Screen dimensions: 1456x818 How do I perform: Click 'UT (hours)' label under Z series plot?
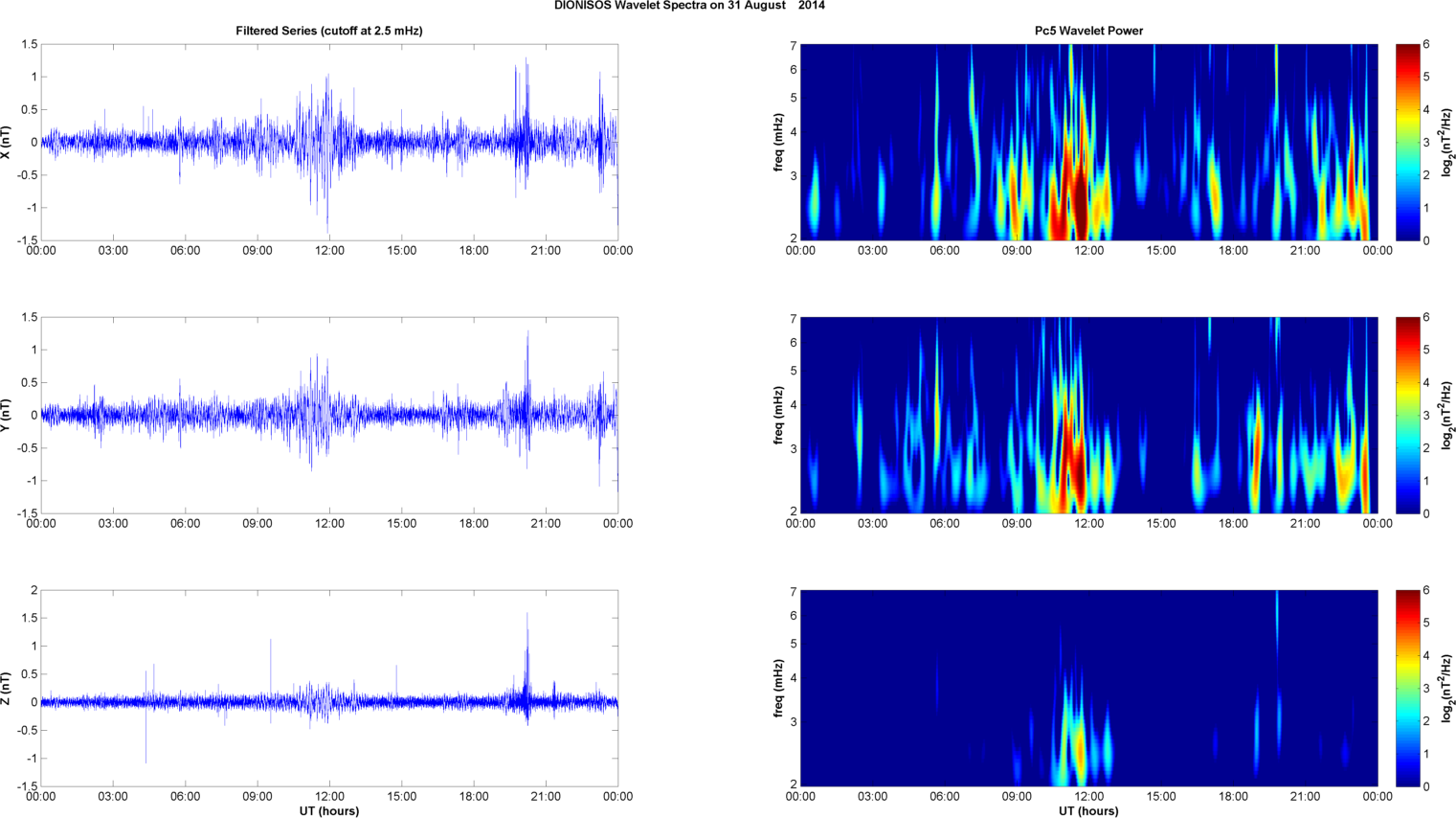(x=329, y=811)
